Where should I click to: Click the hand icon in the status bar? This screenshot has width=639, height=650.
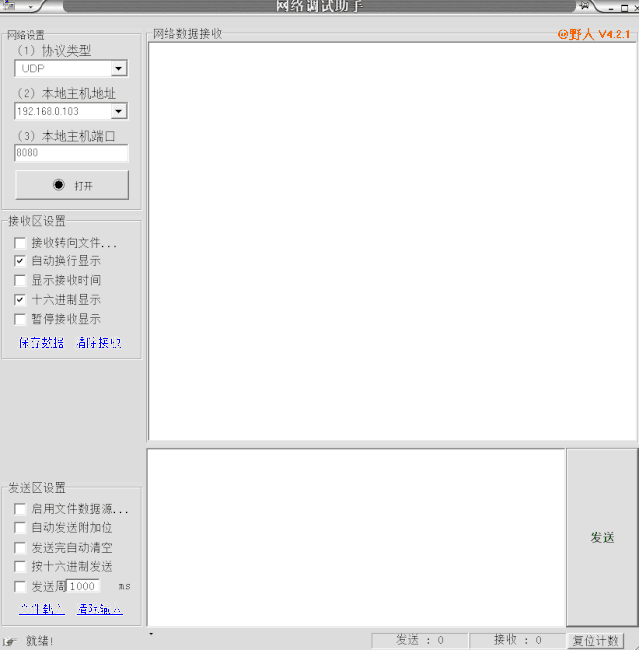pyautogui.click(x=10, y=641)
